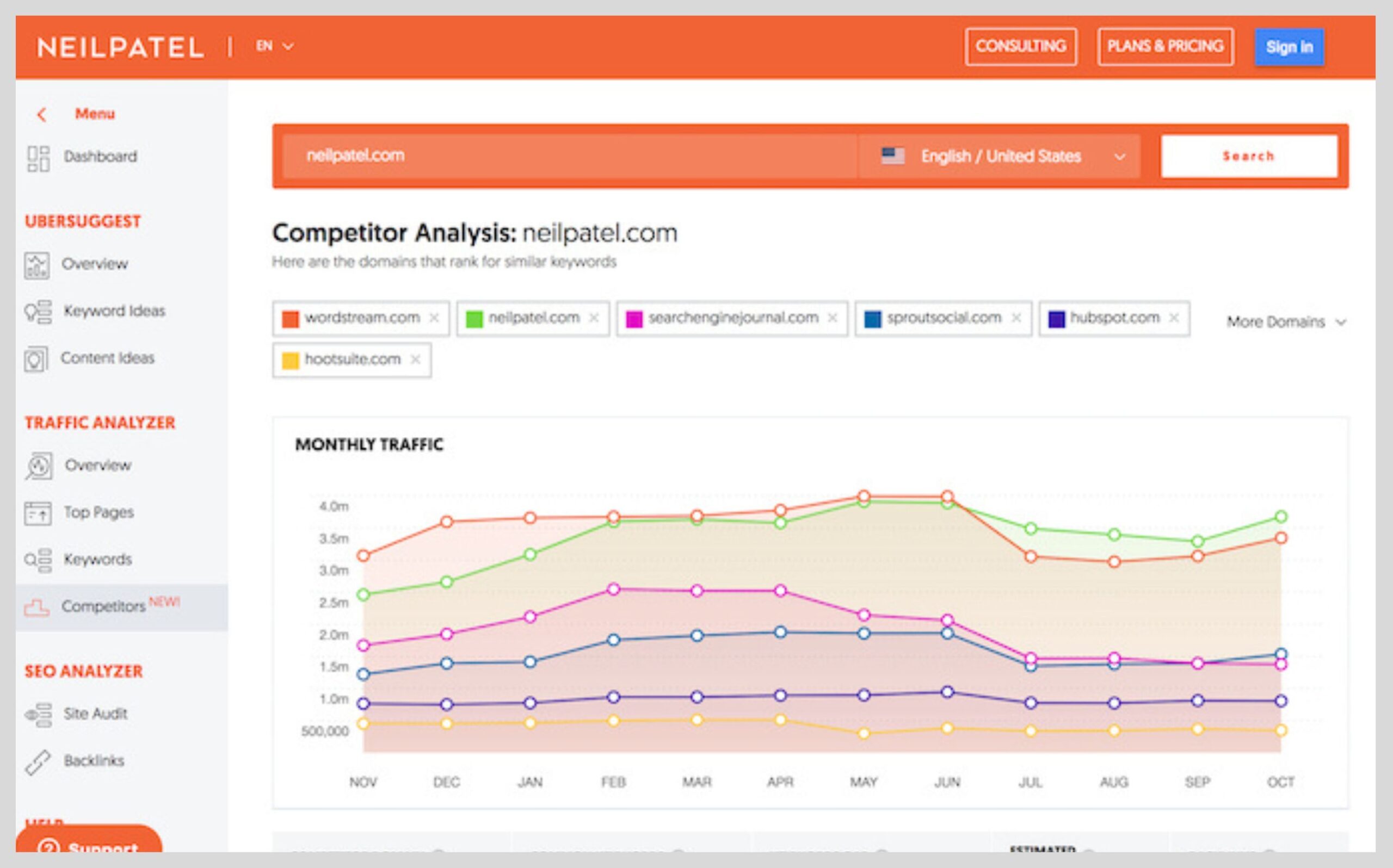The image size is (1393, 868).
Task: Remove searchenginejournal.com domain chip
Action: [832, 318]
